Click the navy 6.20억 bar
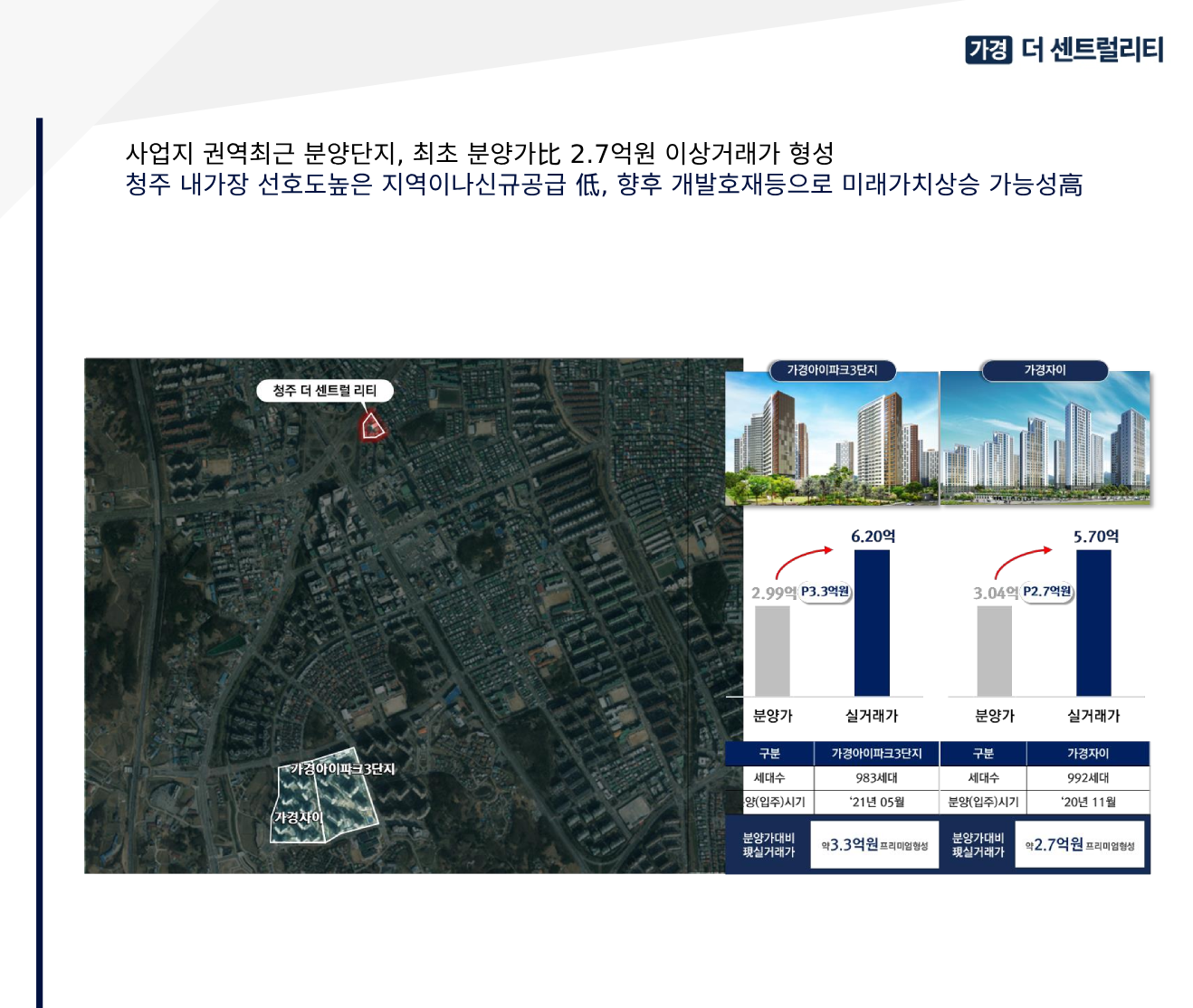 872,623
